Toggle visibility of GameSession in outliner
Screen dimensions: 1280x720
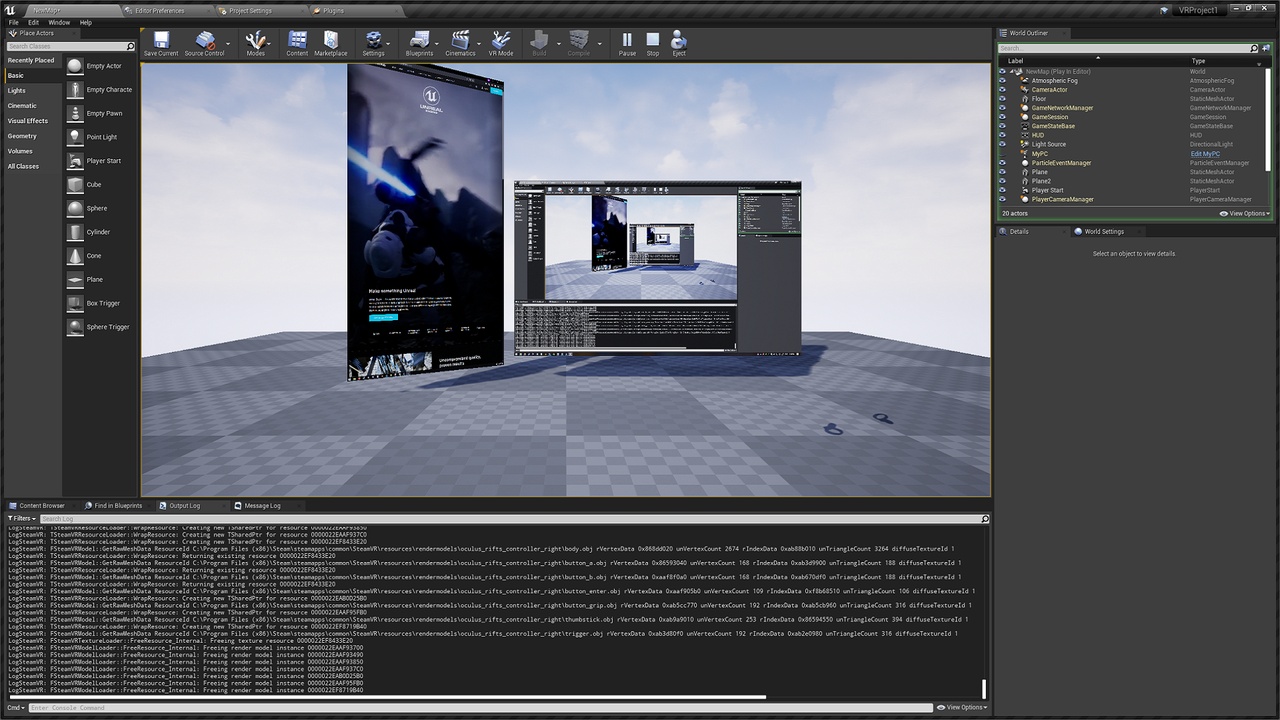click(x=1003, y=117)
